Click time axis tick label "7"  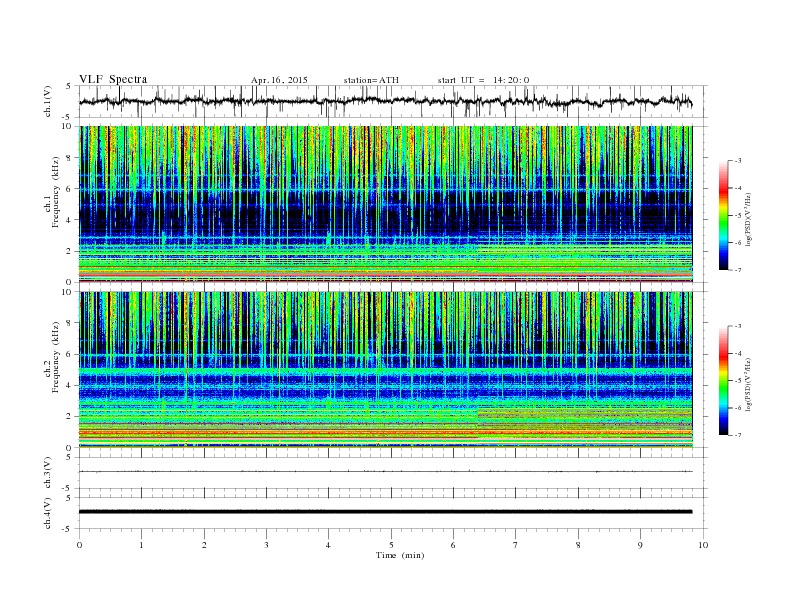click(516, 545)
